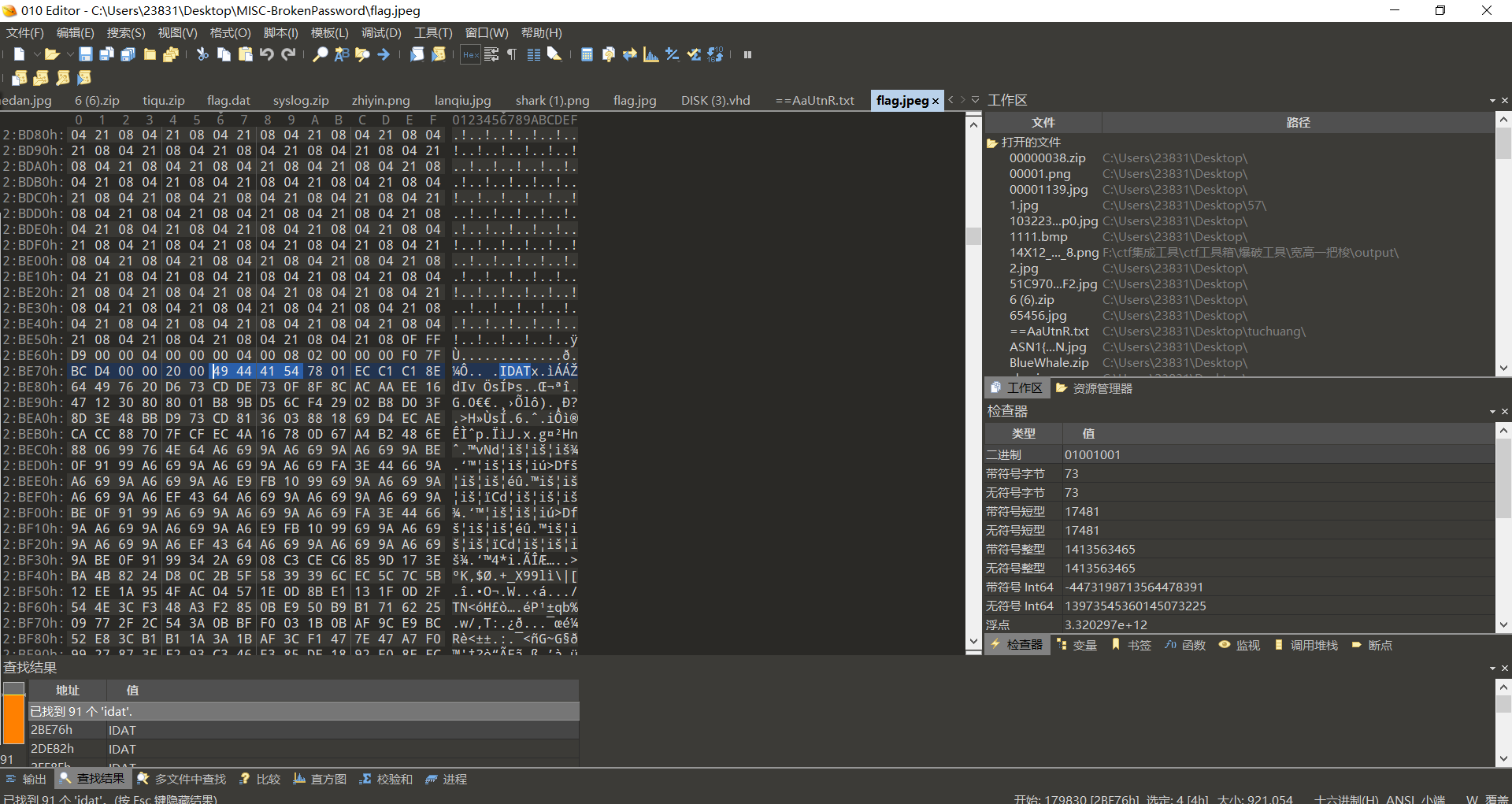Click the highlighter icon in the toolbar
Screen dimensions: 1512x804
tap(555, 54)
